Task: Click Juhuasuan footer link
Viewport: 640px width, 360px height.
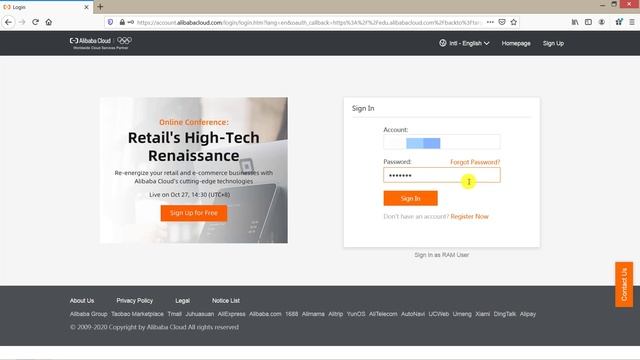Action: (200, 314)
